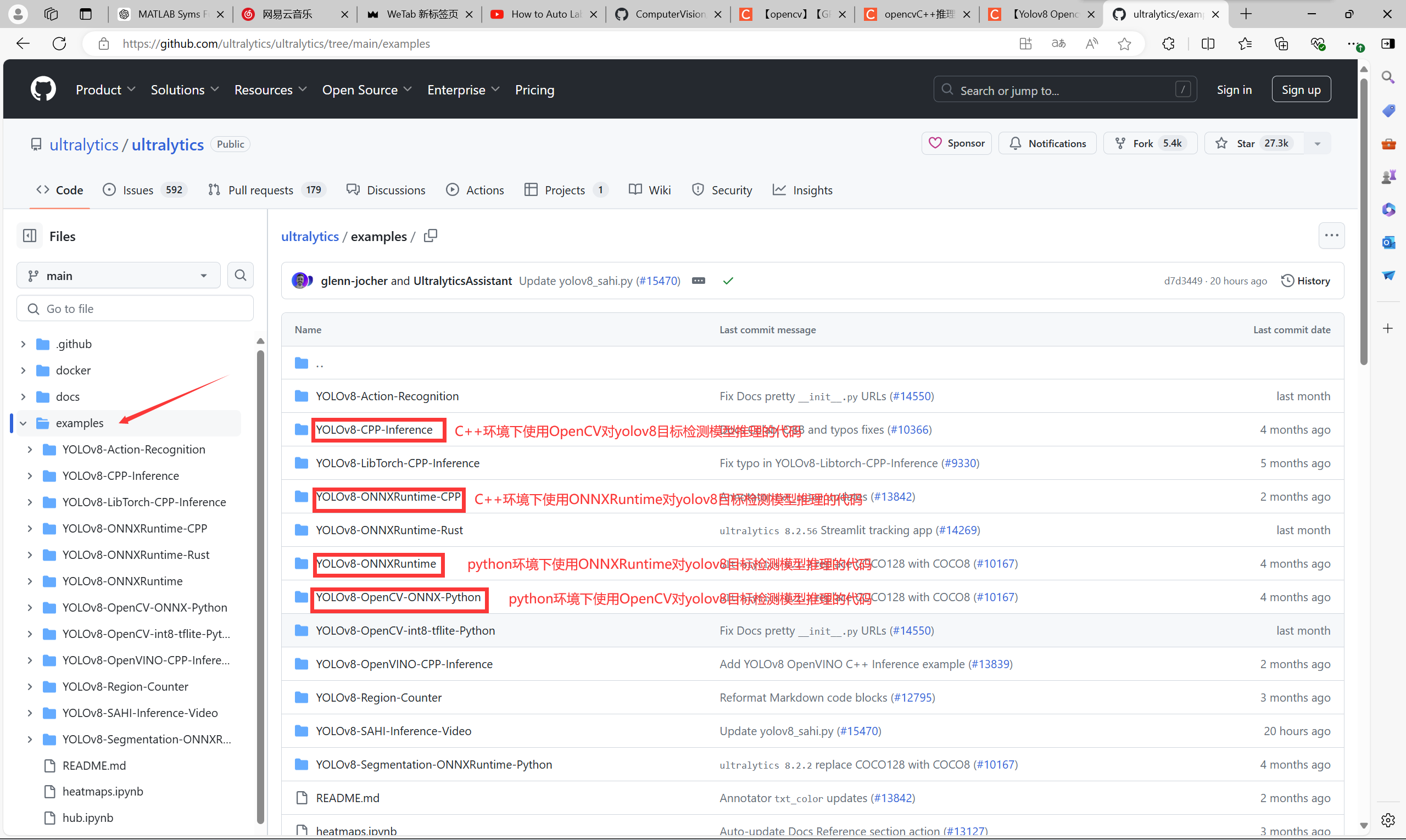1406x840 pixels.
Task: Click the Sign up button
Action: pos(1301,89)
